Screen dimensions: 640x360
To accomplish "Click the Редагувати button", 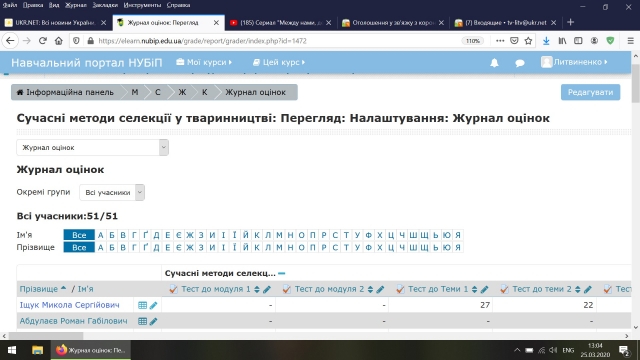I will coord(590,92).
